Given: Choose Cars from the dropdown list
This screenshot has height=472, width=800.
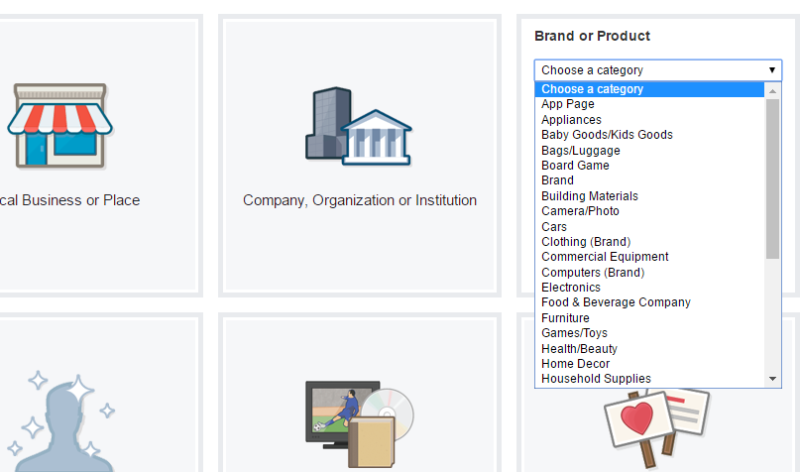Looking at the screenshot, I should click(x=649, y=227).
